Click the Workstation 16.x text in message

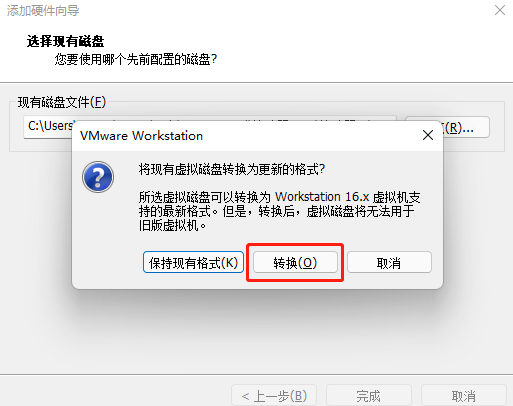pyautogui.click(x=322, y=197)
